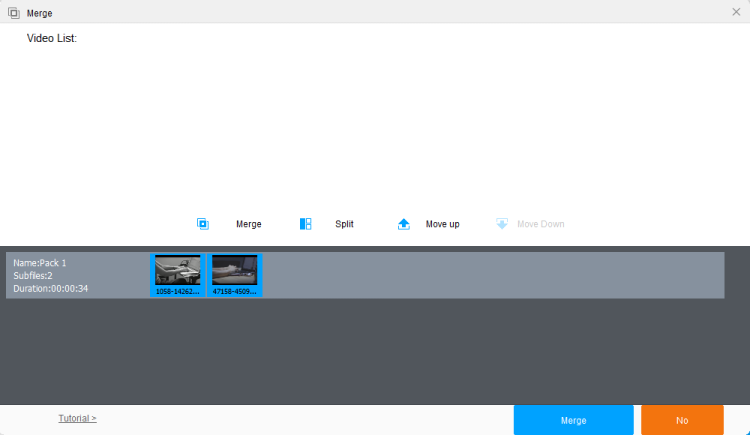This screenshot has height=435, width=750.
Task: Click the Split icon in the toolbar
Action: (x=306, y=224)
